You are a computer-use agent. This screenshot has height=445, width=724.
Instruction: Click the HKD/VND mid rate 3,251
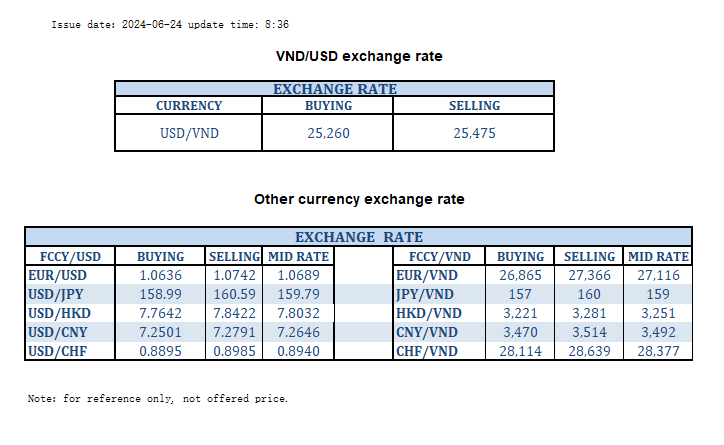tap(657, 313)
